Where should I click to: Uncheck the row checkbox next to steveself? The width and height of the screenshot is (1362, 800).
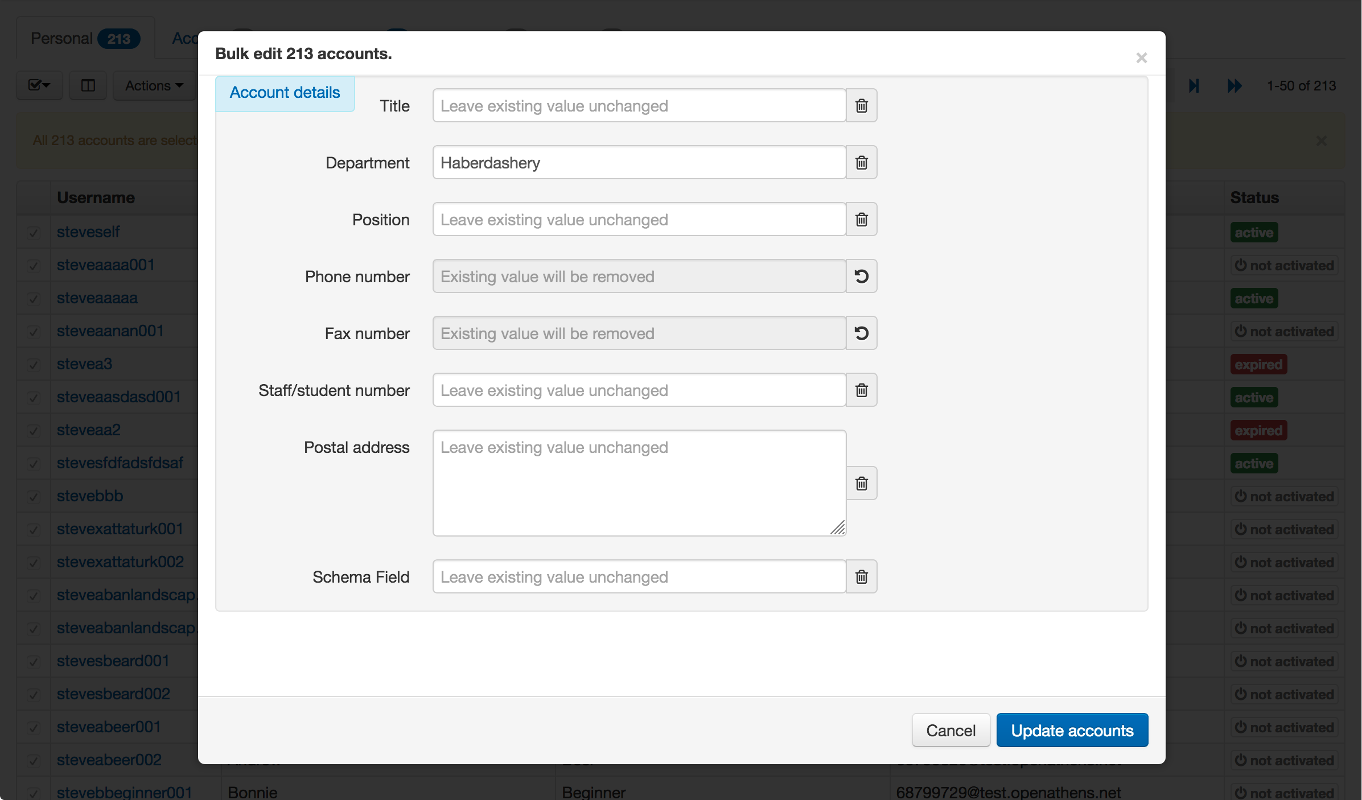point(33,231)
